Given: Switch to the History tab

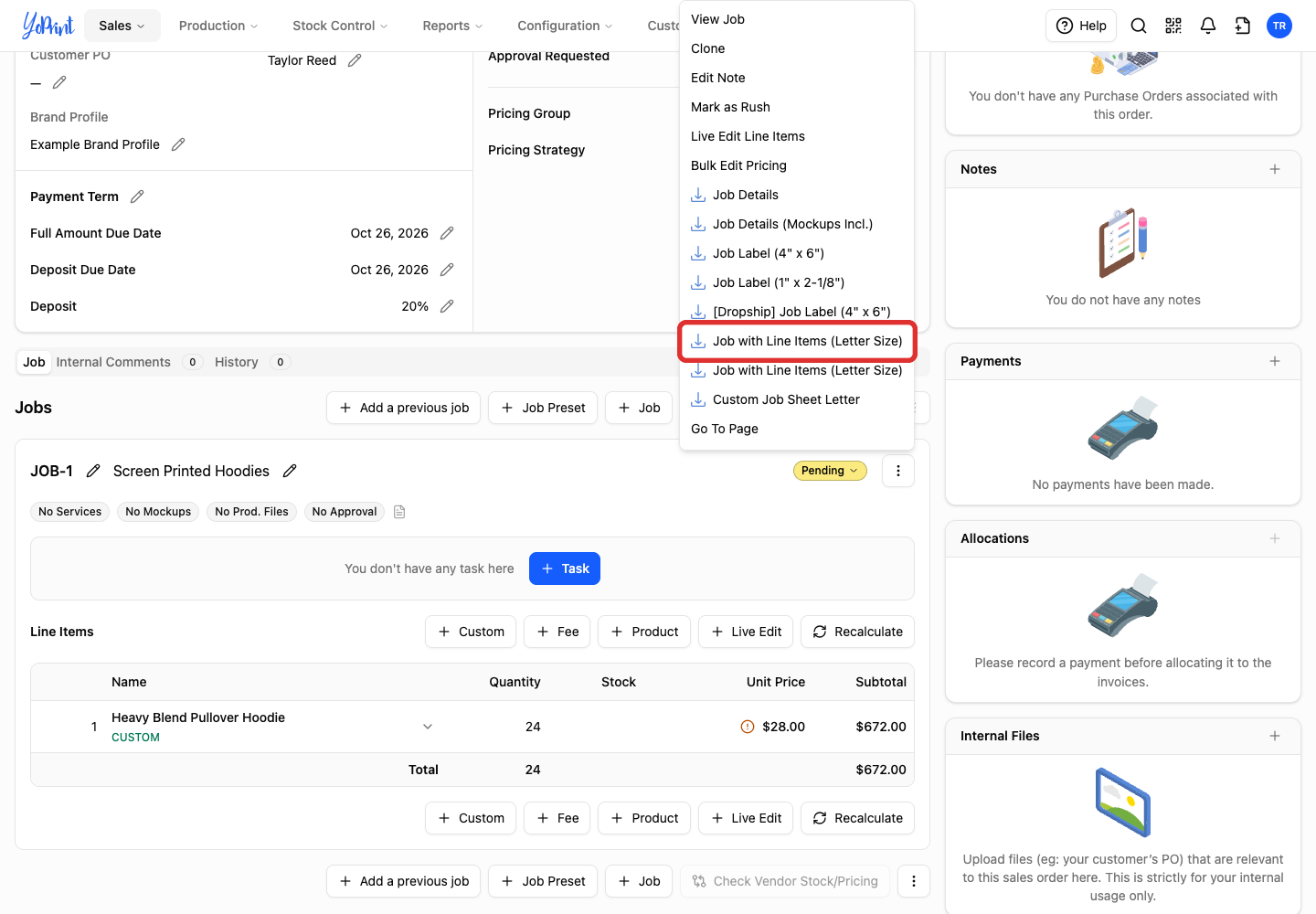Looking at the screenshot, I should click(x=251, y=362).
